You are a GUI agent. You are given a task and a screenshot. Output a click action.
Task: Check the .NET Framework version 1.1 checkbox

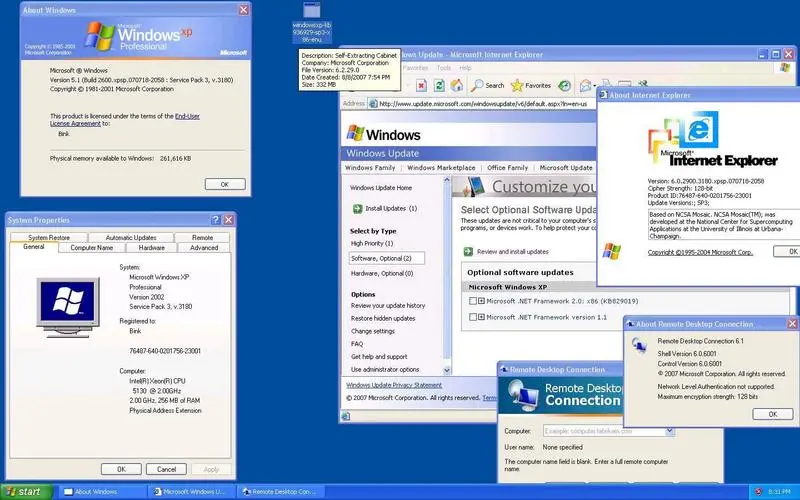click(x=473, y=317)
